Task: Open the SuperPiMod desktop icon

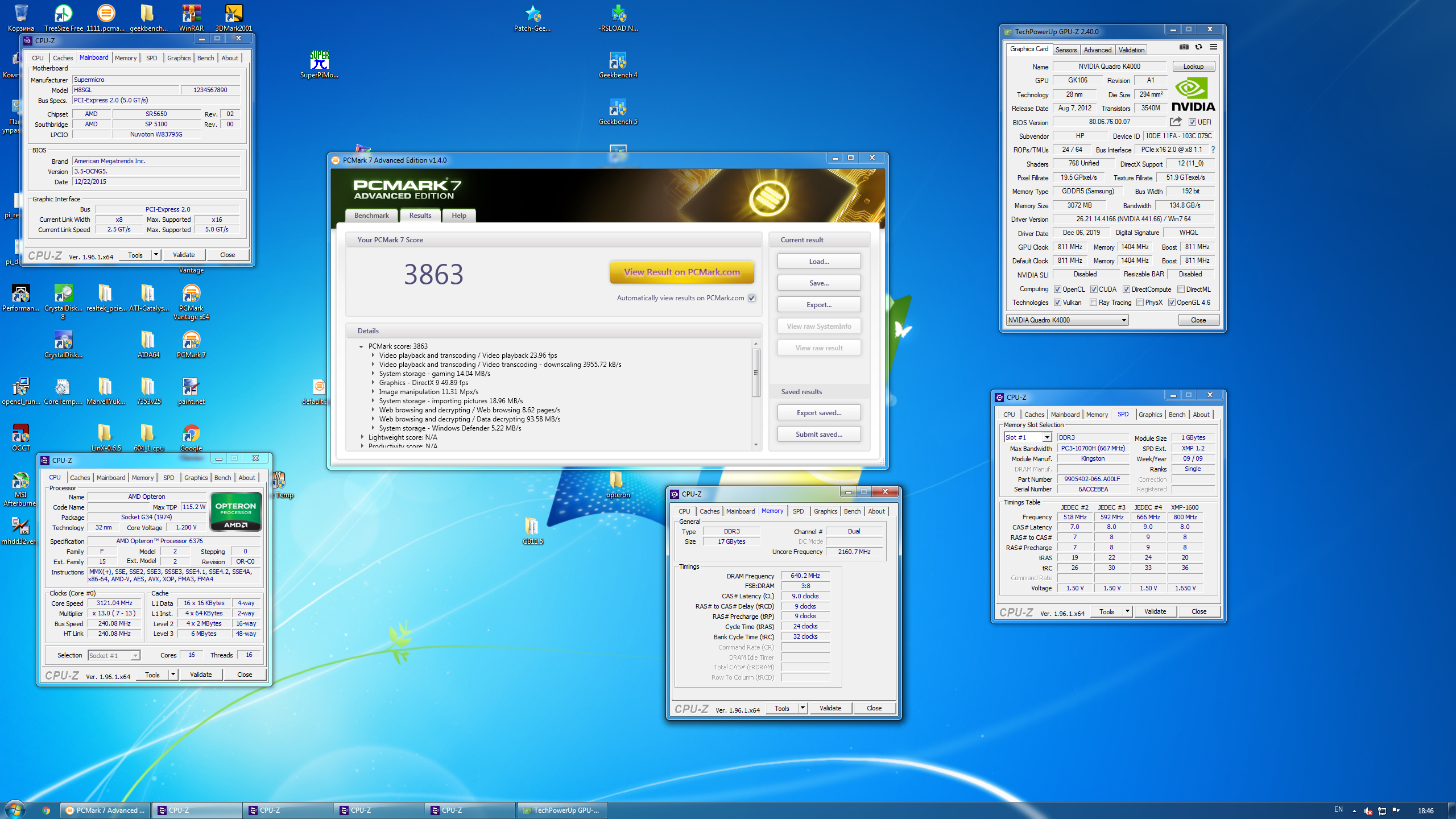Action: click(319, 64)
